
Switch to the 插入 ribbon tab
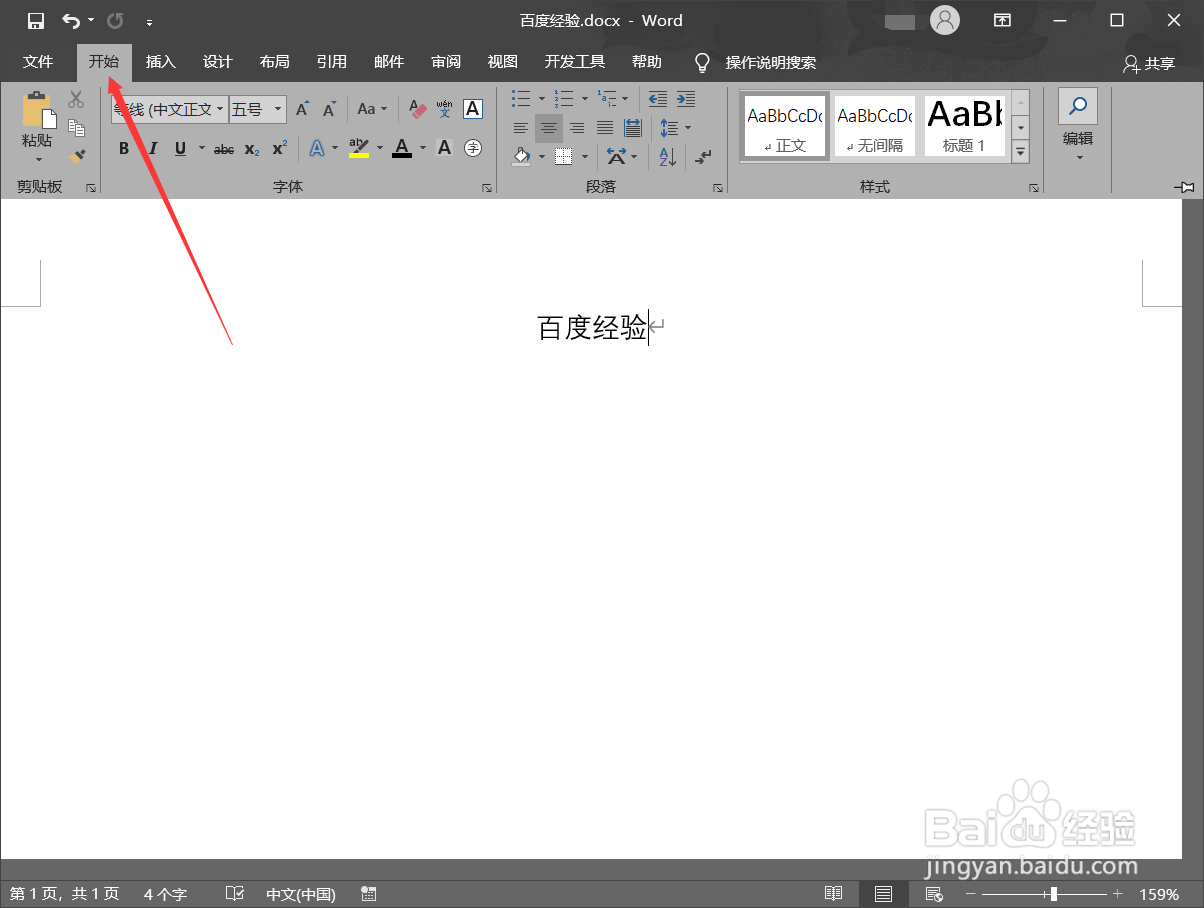tap(160, 62)
